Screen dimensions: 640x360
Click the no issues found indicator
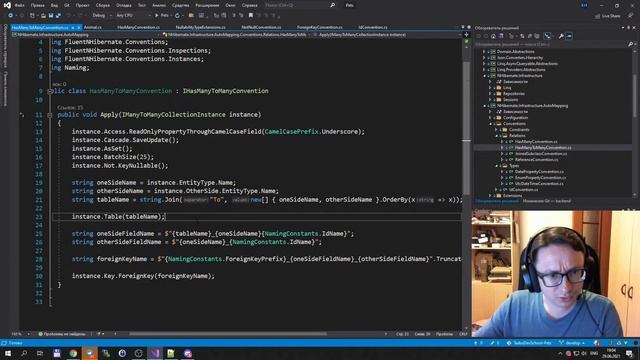pos(62,334)
